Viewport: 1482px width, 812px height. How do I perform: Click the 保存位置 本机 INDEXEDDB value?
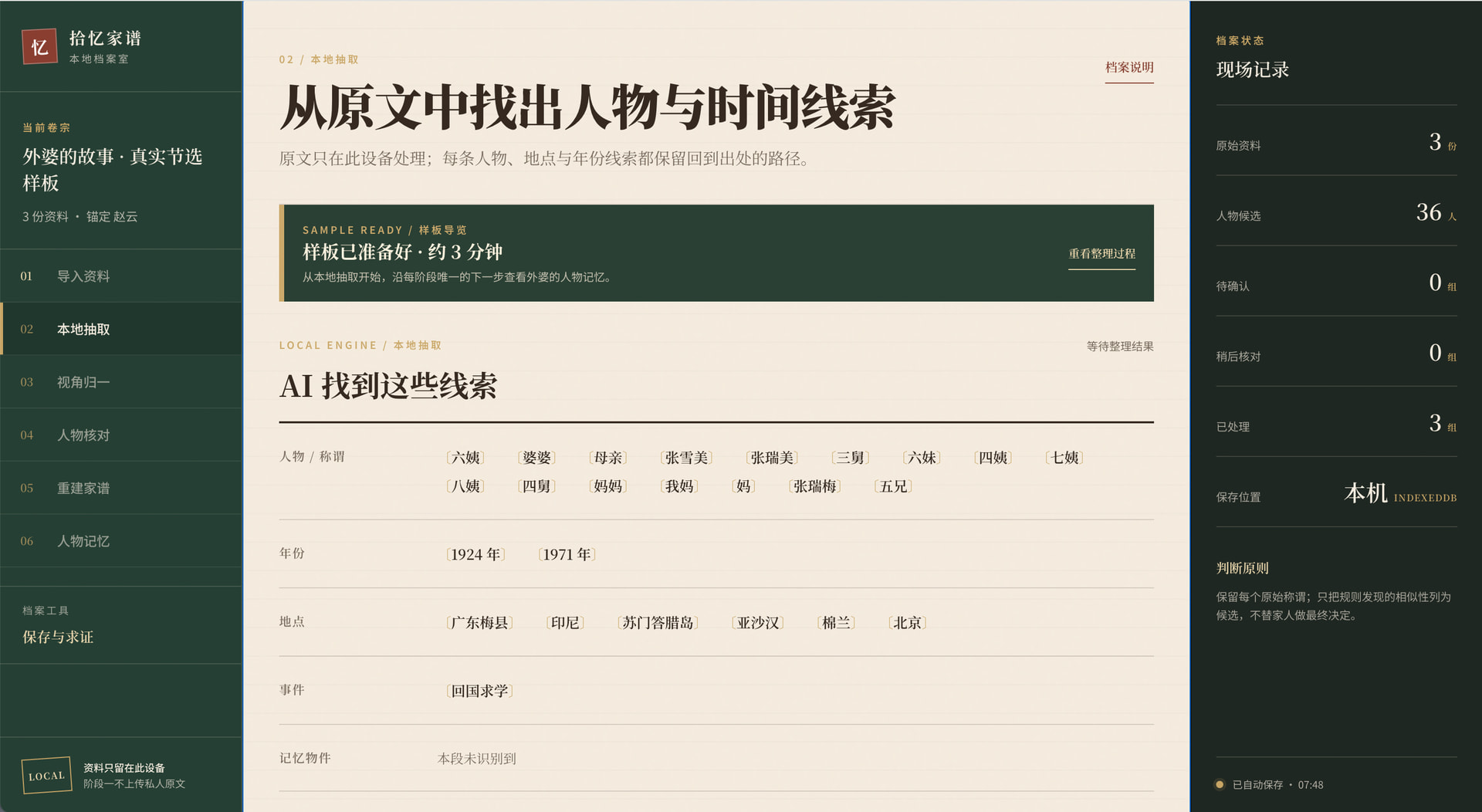click(1400, 494)
